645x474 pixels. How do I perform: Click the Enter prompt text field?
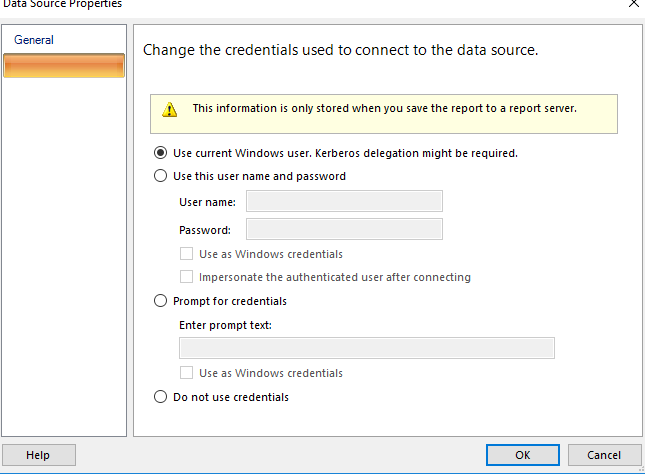click(x=367, y=348)
